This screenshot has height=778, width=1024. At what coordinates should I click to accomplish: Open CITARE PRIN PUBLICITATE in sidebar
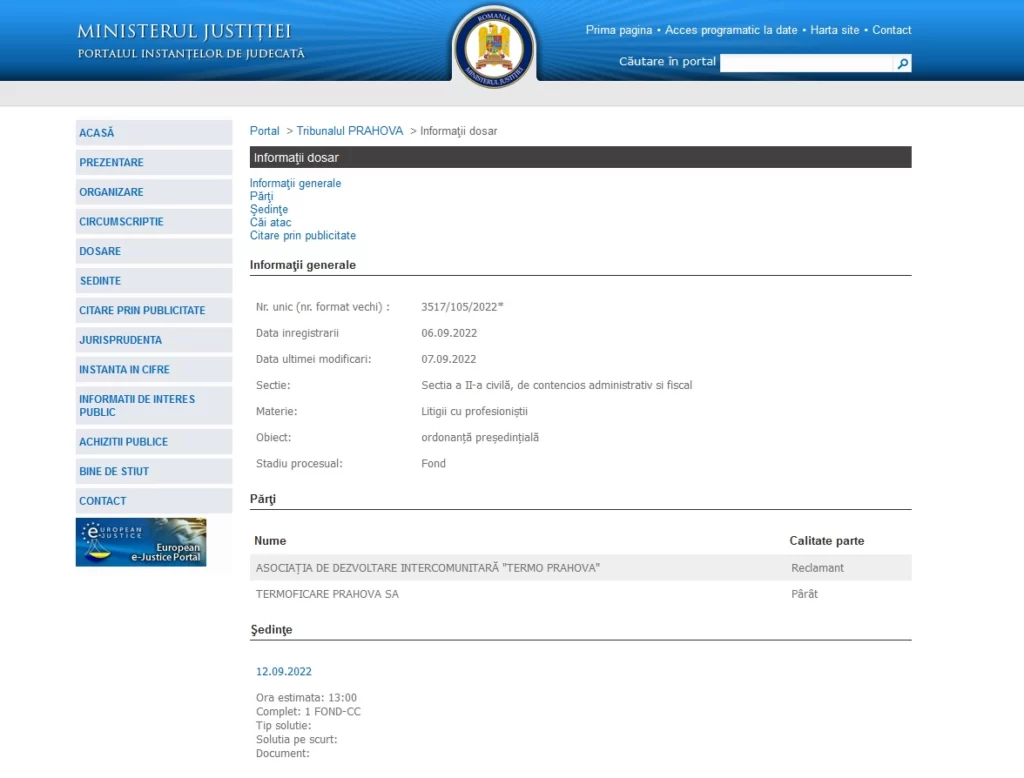point(142,311)
